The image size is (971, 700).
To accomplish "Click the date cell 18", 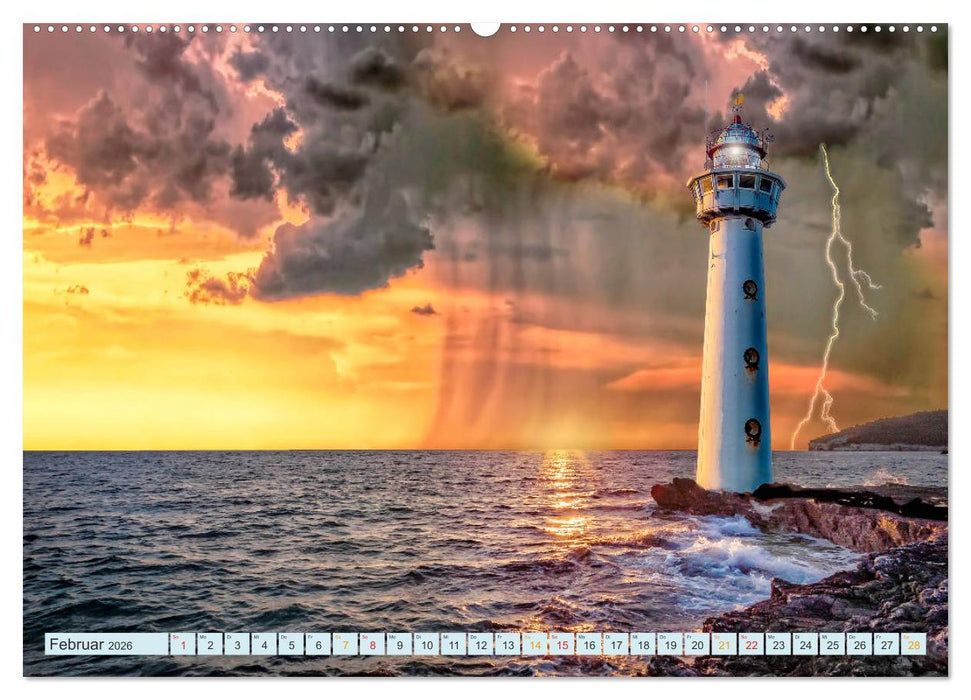I will 643,647.
